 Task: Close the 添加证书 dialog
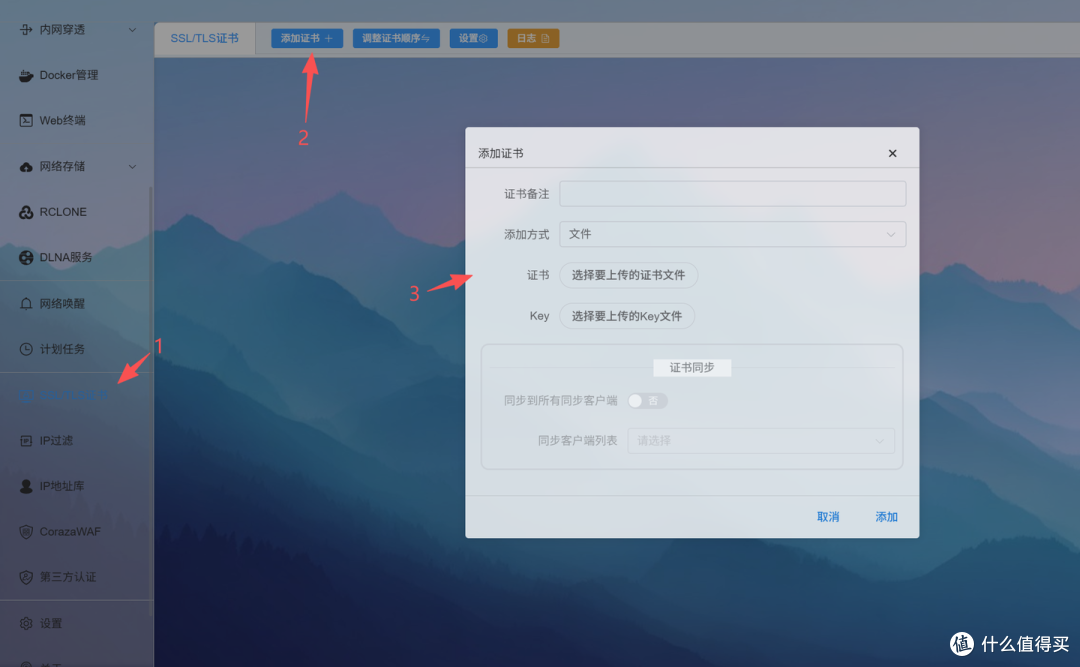tap(893, 154)
